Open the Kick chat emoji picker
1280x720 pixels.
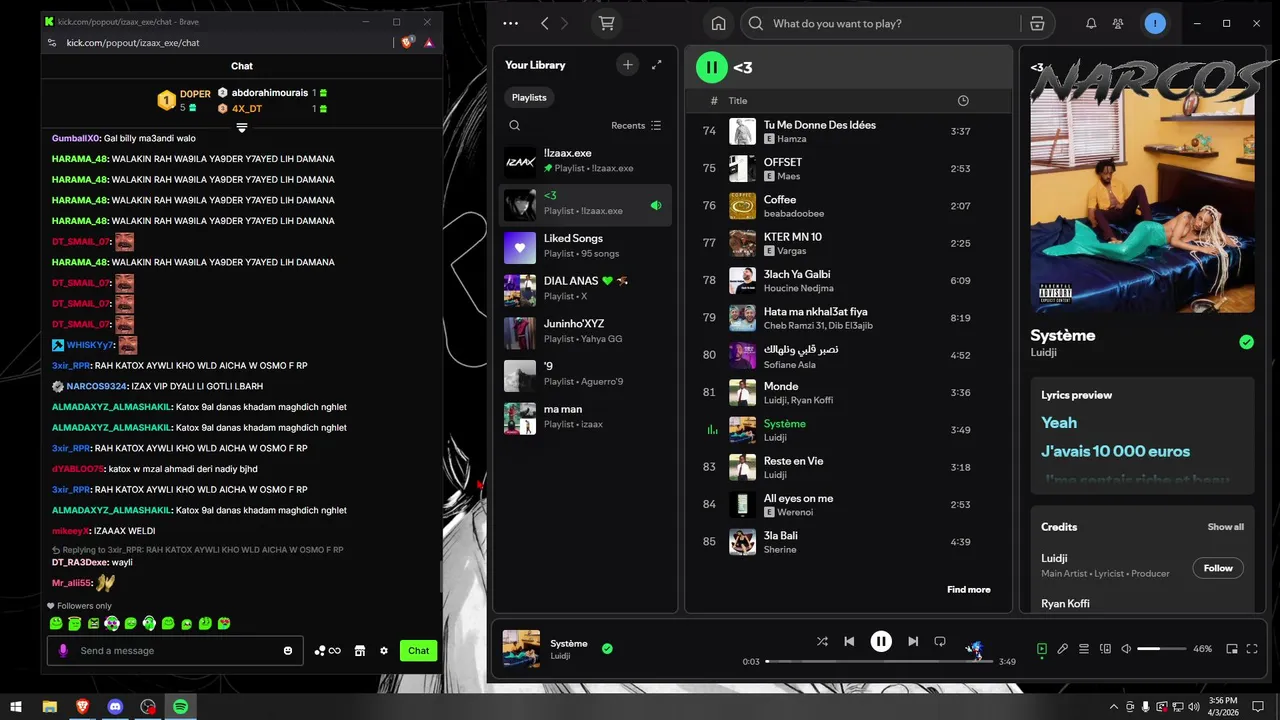[288, 651]
